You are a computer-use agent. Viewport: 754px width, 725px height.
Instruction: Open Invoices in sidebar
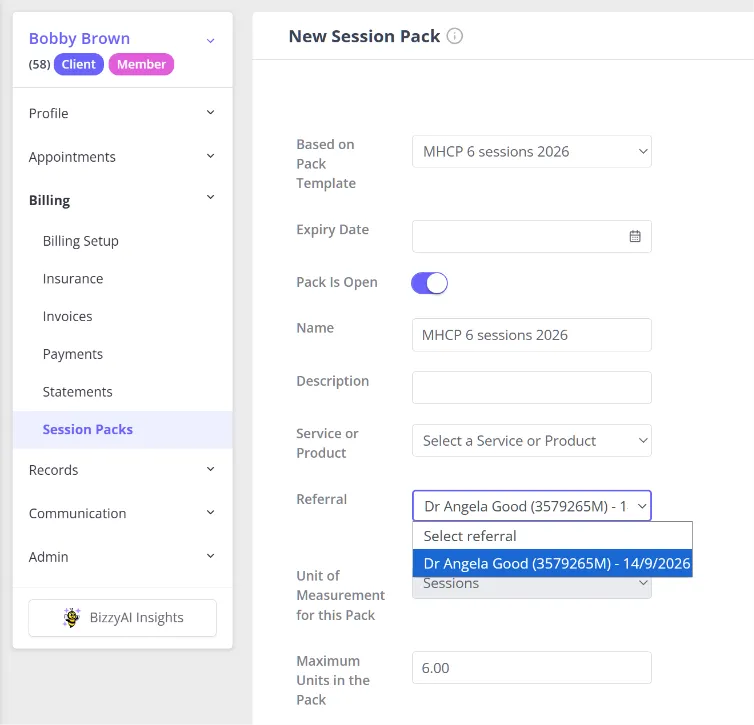pos(67,316)
